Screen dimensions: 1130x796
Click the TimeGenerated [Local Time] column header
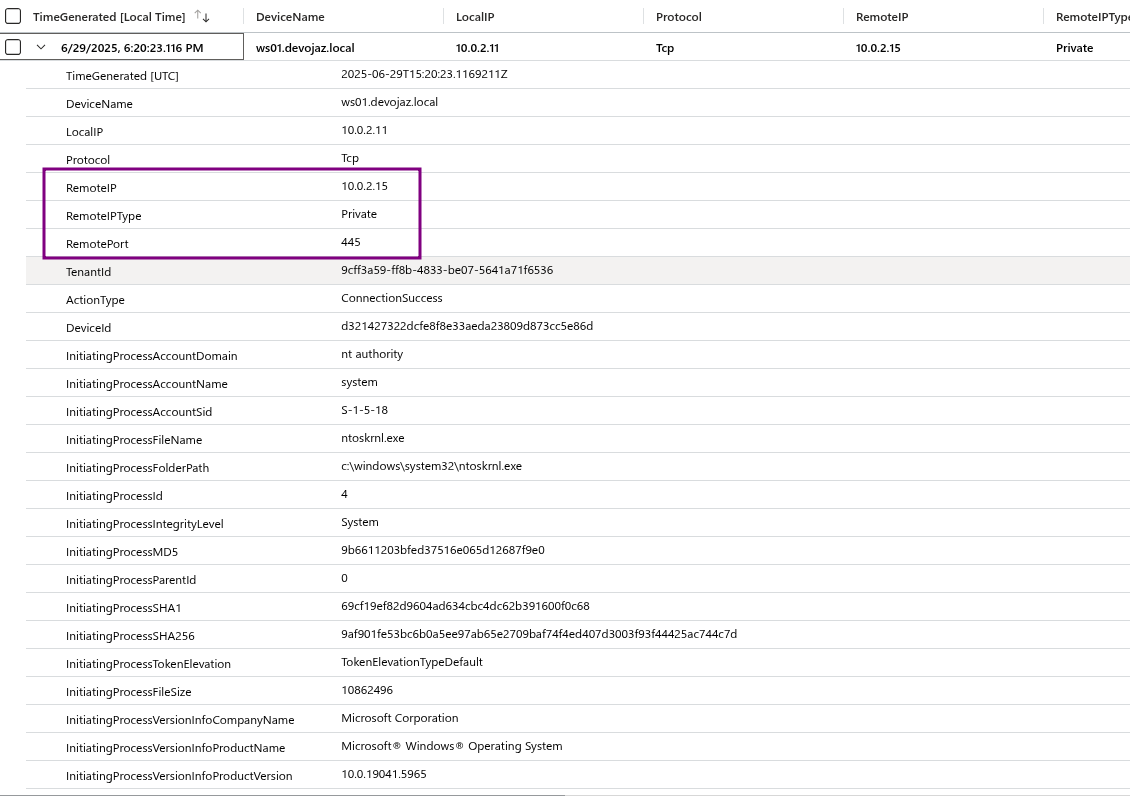coord(109,17)
